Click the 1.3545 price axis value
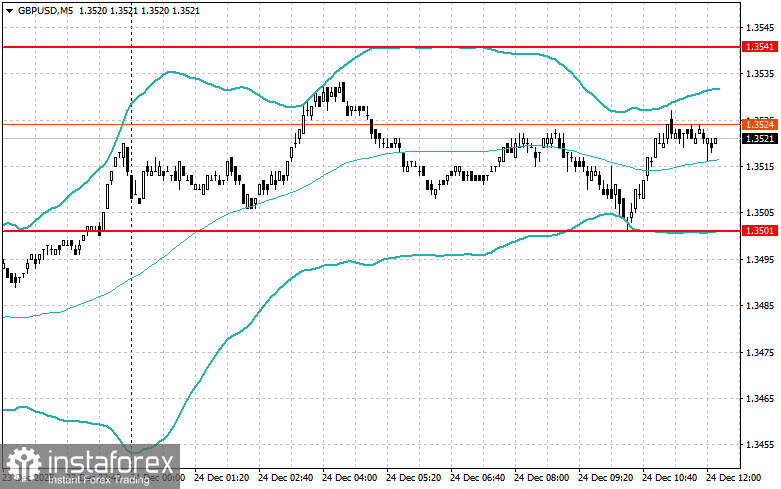 (760, 27)
